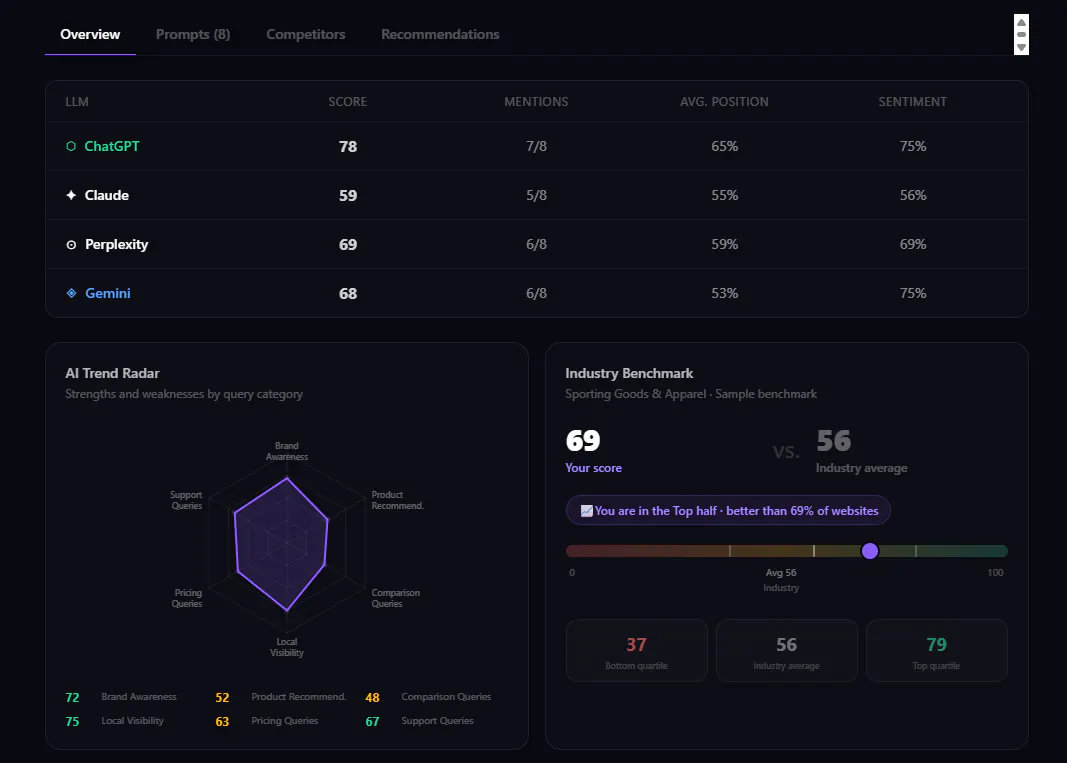Click ChatGPT's 7/8 mentions cell
This screenshot has height=763, width=1067.
[536, 146]
